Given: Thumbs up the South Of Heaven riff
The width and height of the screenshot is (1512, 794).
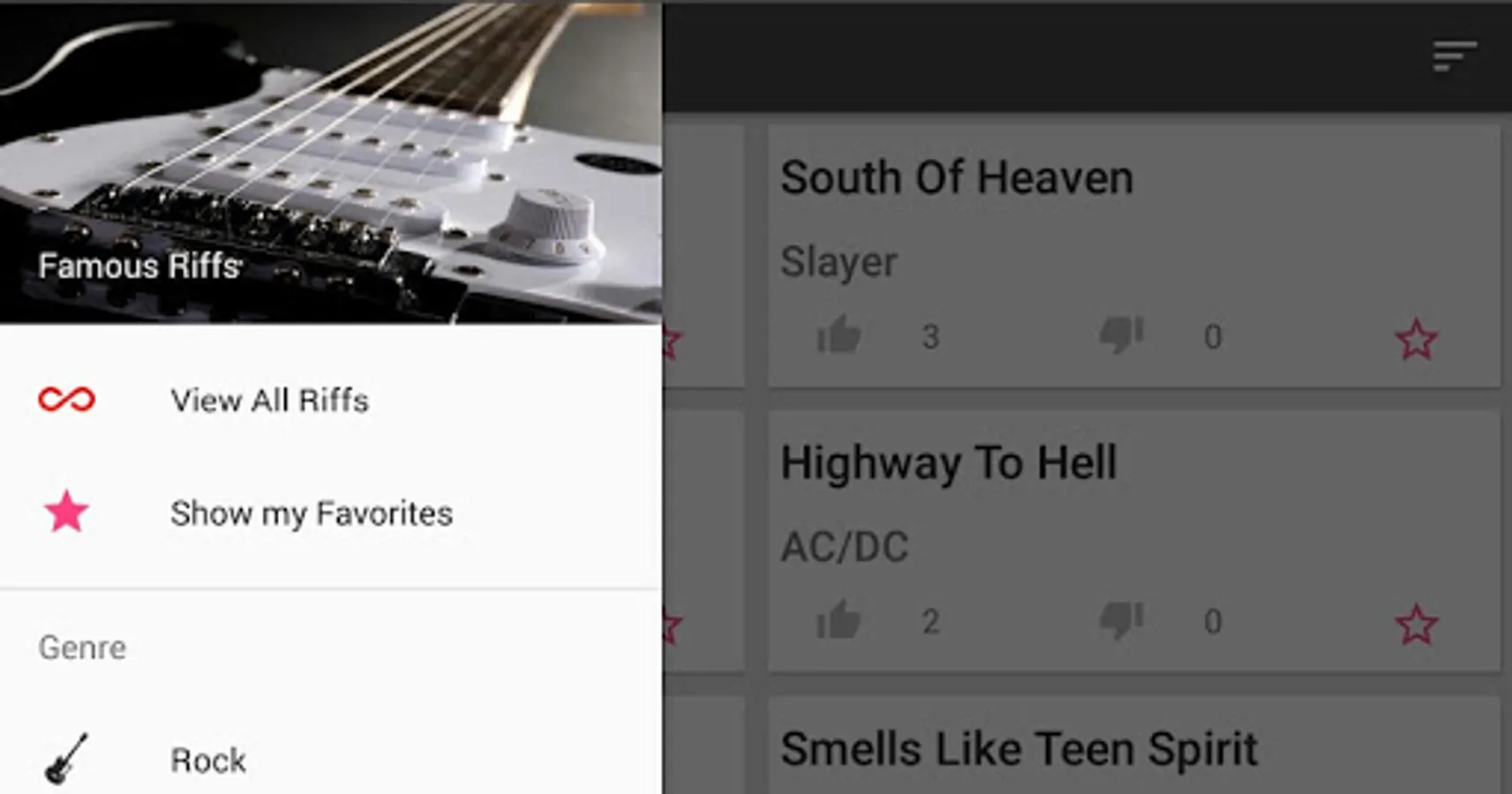Looking at the screenshot, I should click(x=839, y=335).
